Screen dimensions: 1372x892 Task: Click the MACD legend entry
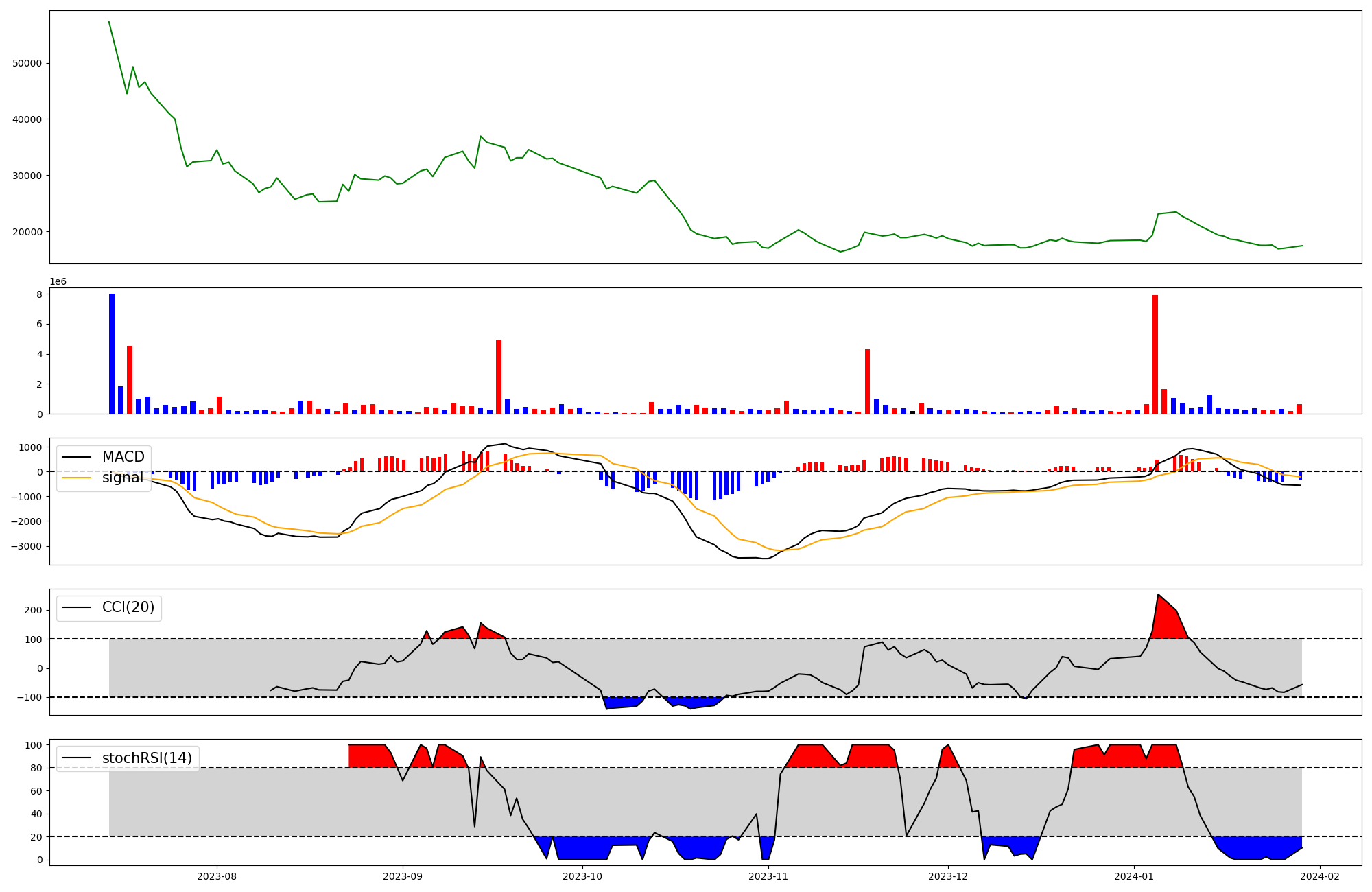[123, 457]
